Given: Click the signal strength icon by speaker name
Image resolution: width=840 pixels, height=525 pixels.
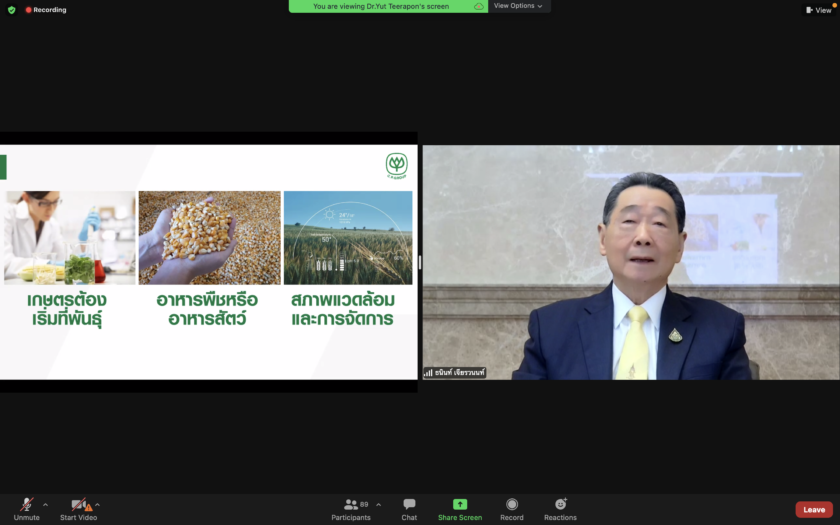Looking at the screenshot, I should coord(429,373).
